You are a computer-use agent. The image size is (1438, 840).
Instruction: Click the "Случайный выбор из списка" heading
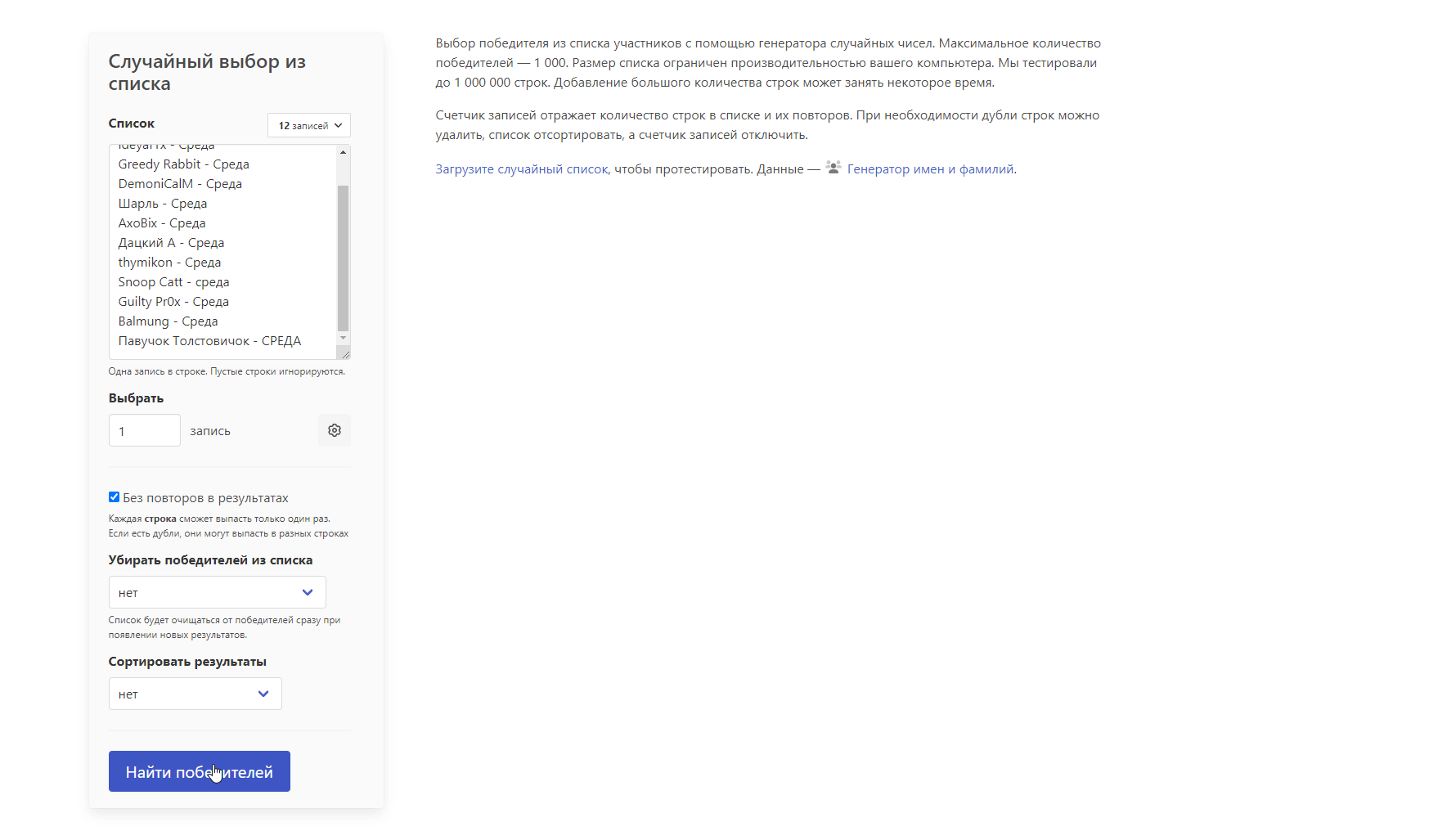[207, 72]
